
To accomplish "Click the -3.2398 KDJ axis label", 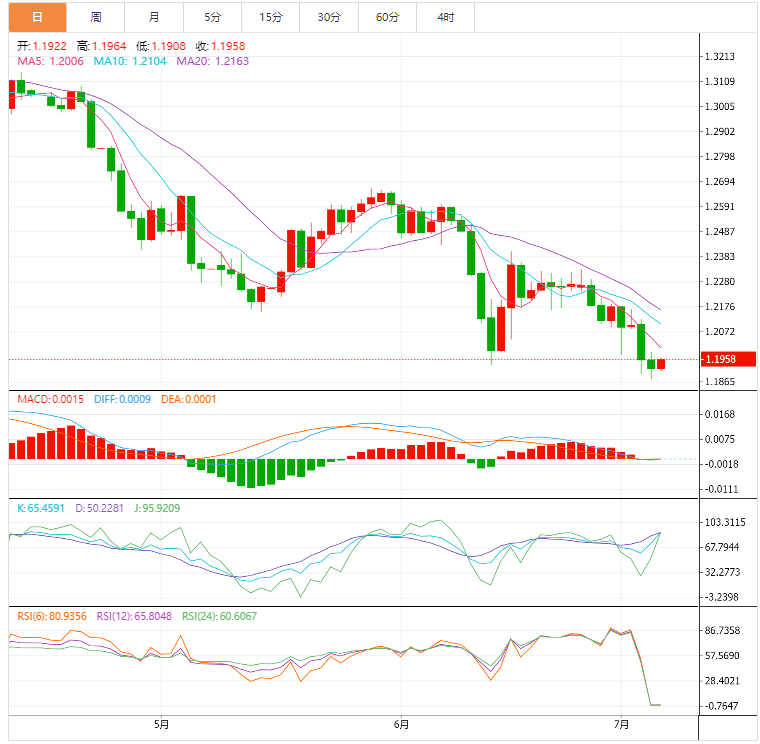I will [721, 597].
